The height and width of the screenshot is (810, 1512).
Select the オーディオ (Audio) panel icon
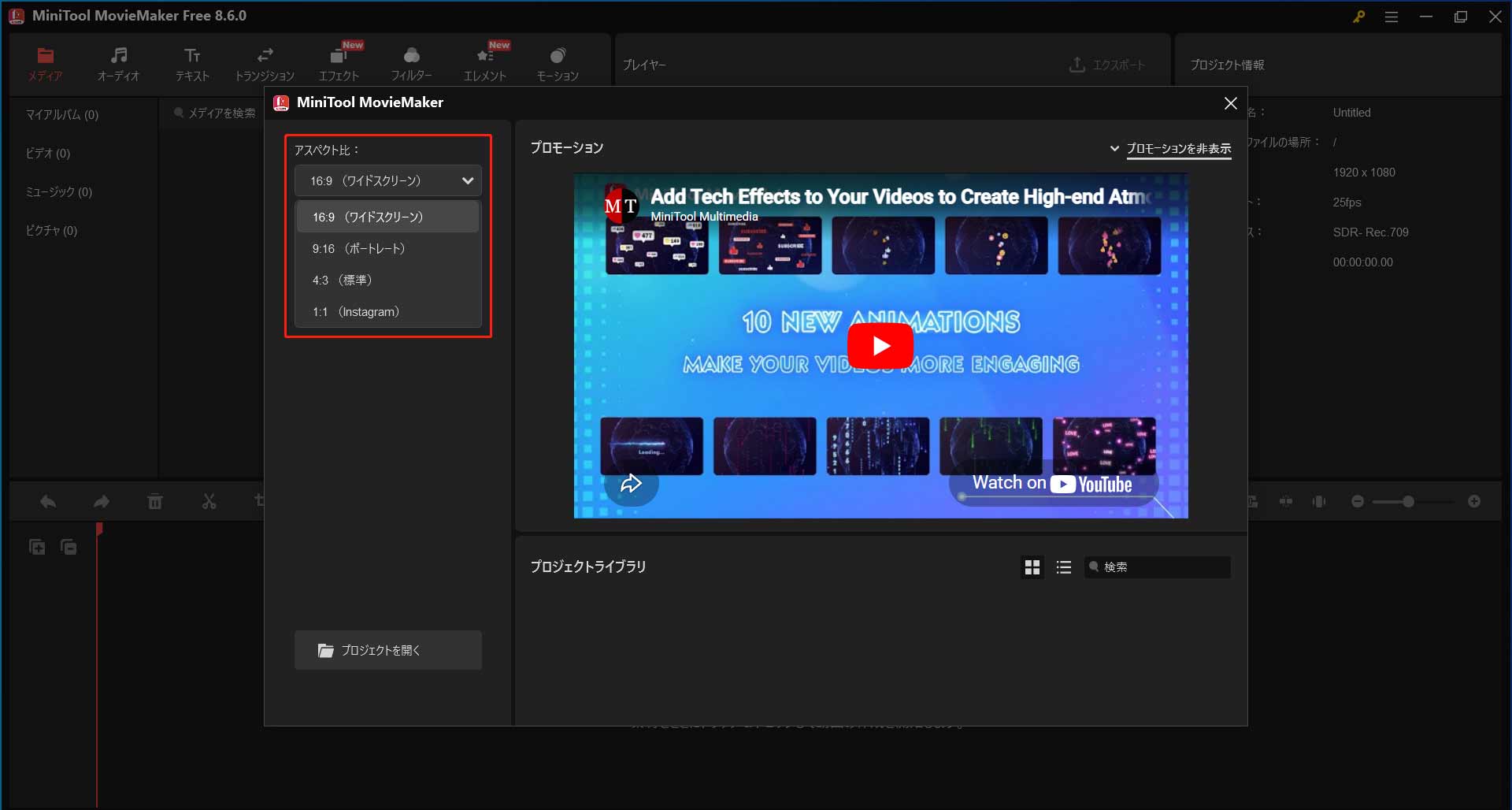tap(118, 63)
